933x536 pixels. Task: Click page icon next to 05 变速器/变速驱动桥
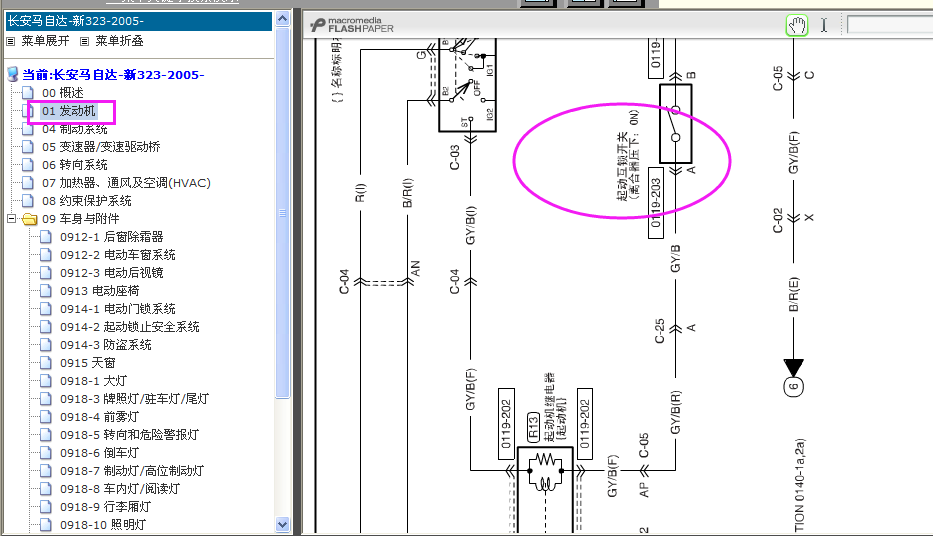tap(27, 147)
